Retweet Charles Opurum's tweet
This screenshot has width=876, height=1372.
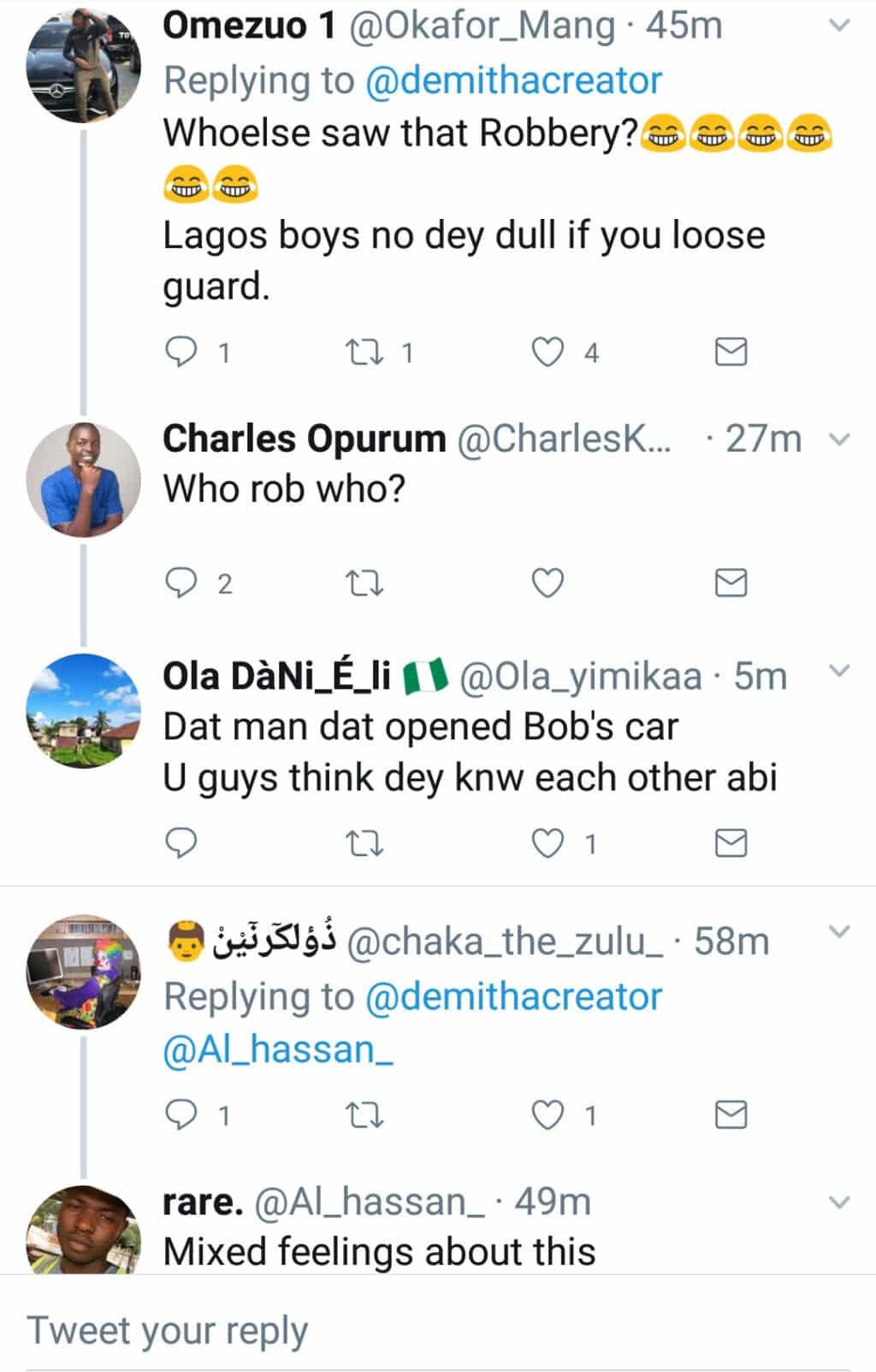point(364,583)
